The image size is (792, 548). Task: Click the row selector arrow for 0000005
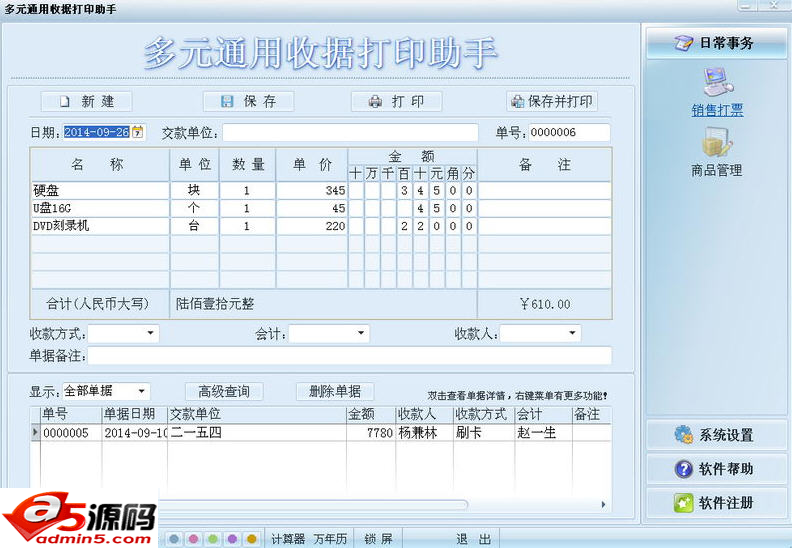[x=35, y=433]
